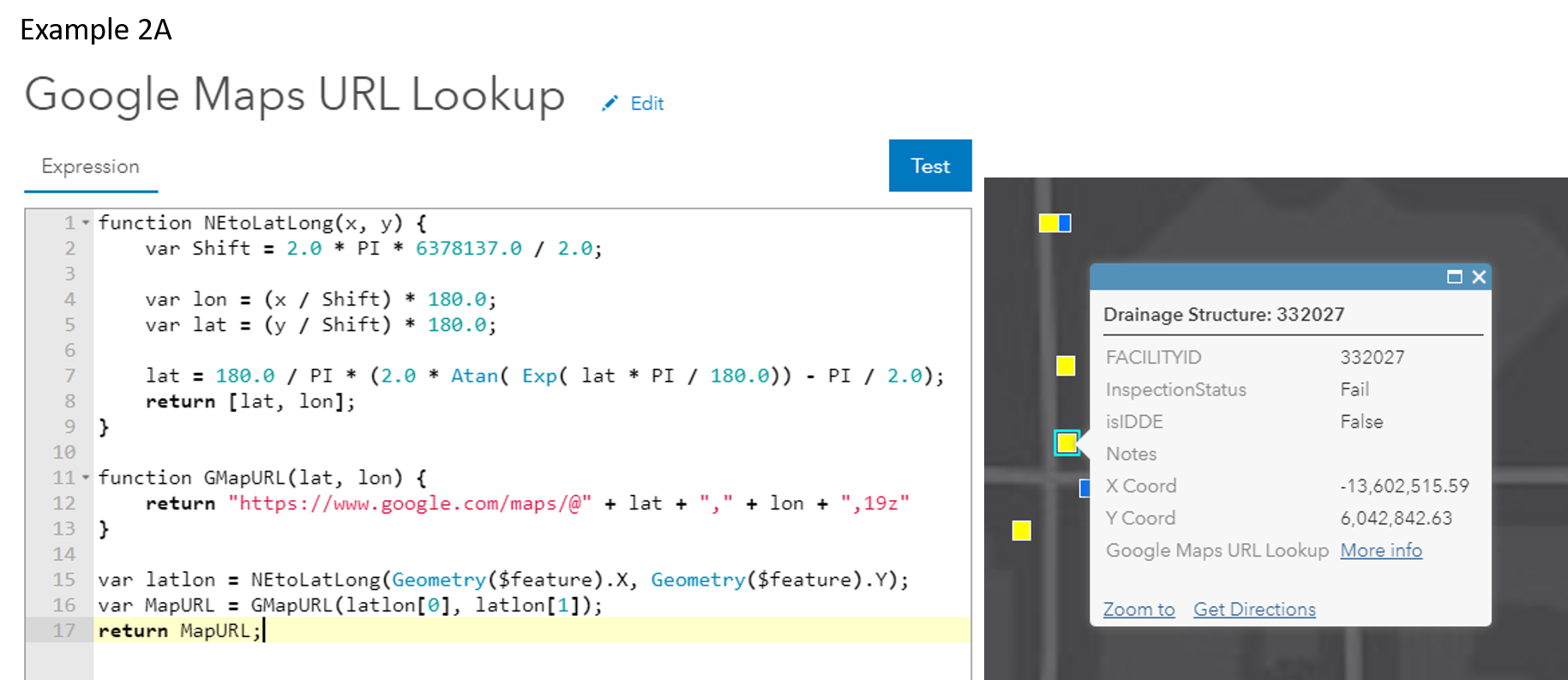Click the InspectionStatus value Fail
The image size is (1568, 680).
pos(1355,390)
